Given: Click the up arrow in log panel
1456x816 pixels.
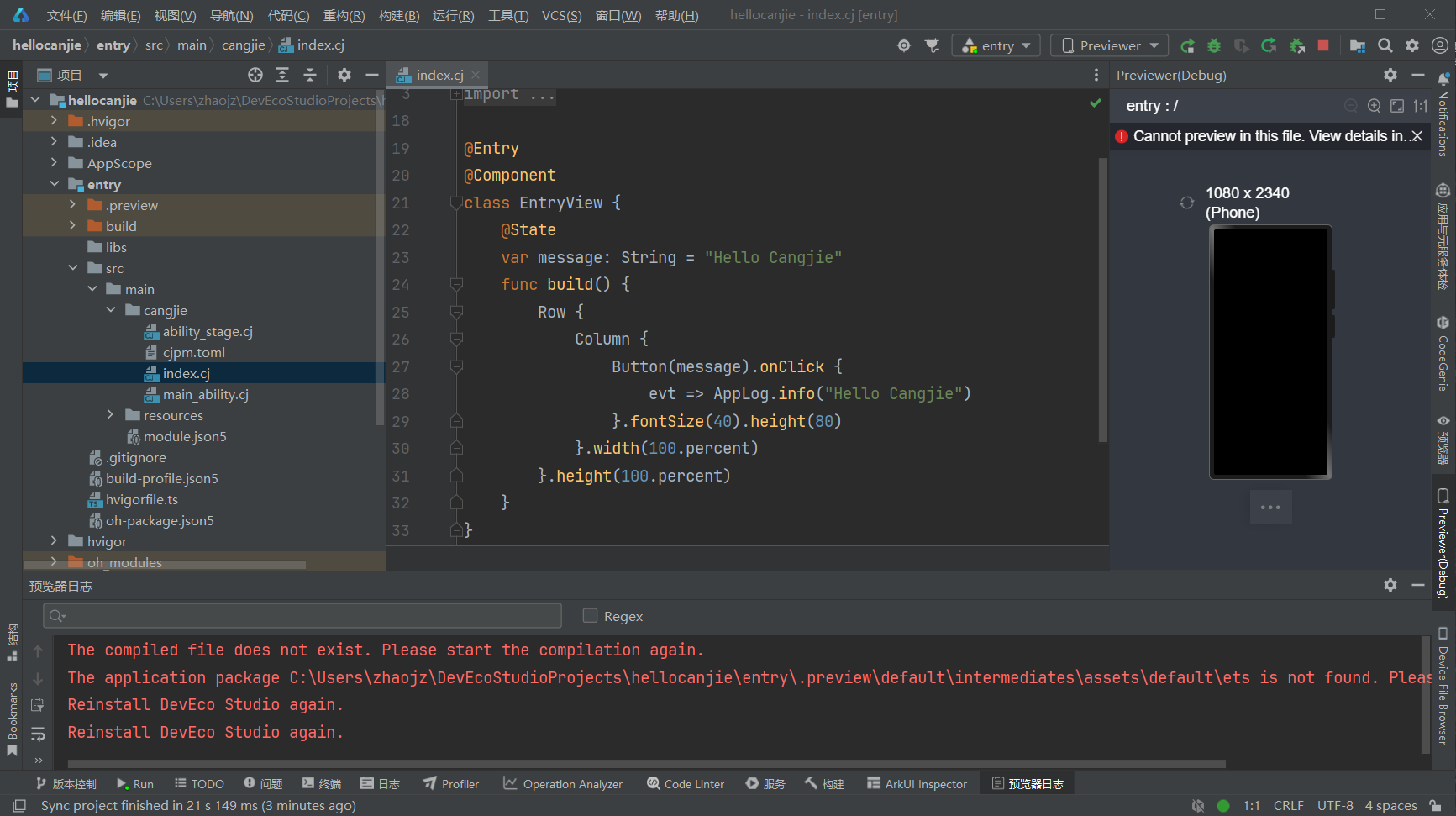Looking at the screenshot, I should 38,650.
